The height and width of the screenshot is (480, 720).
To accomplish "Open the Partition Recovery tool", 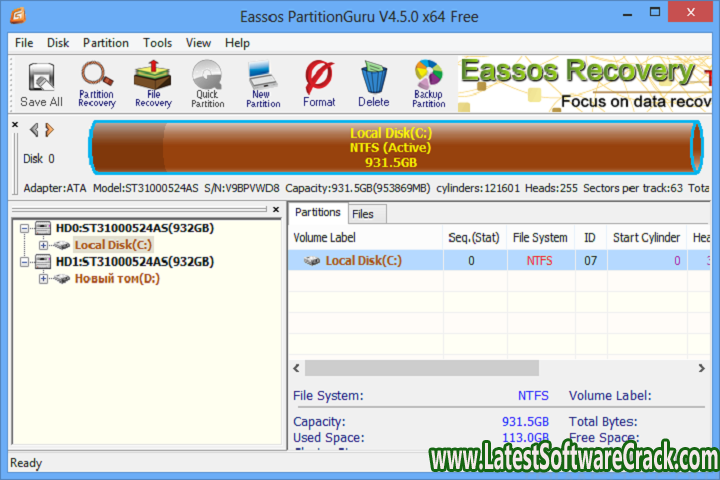I will [x=97, y=84].
